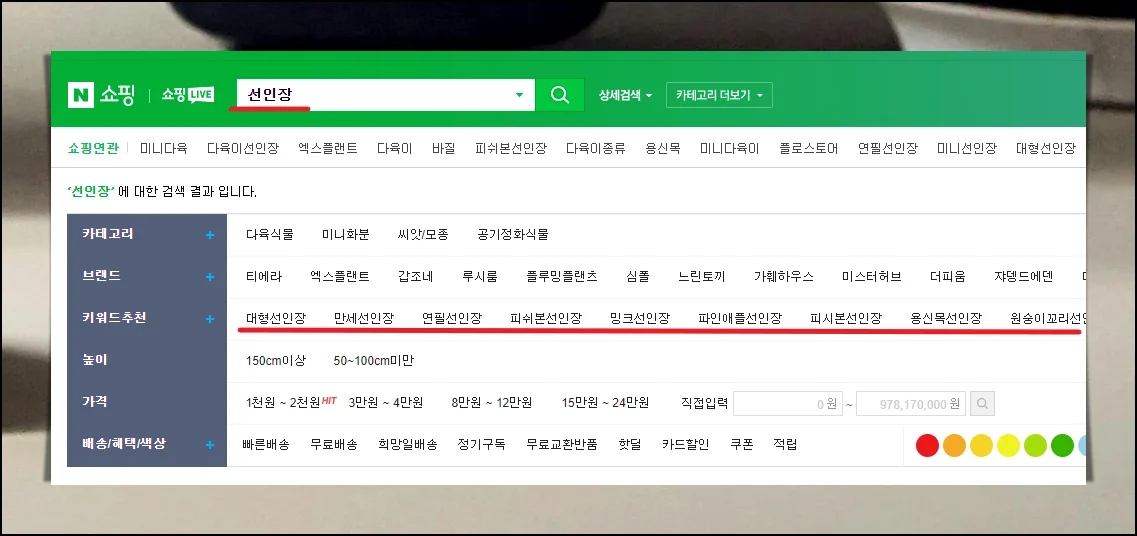Click related keyword 다육이
Screen dimensions: 1137x536
[x=394, y=149]
